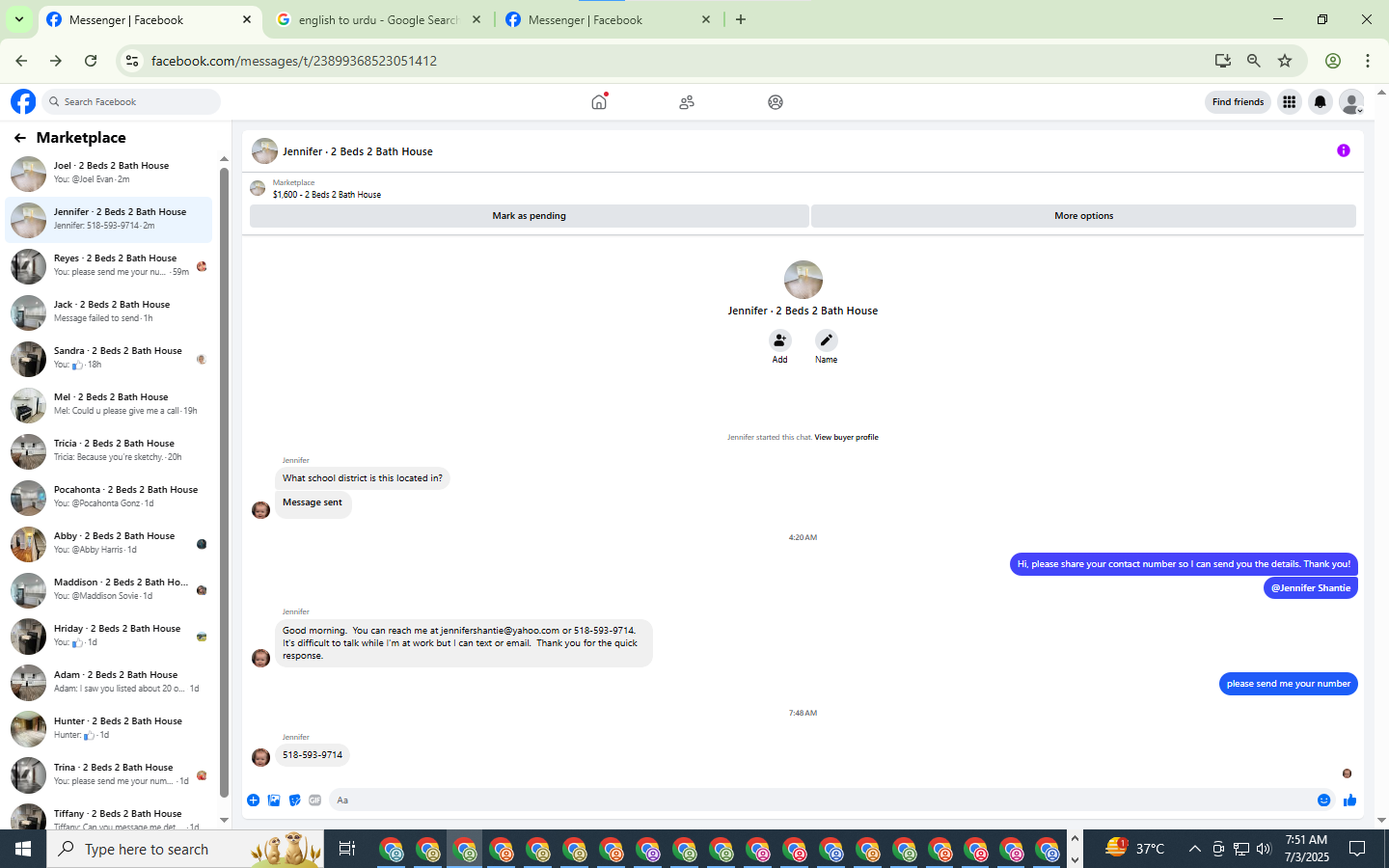Send a thumbs-up like
The height and width of the screenshot is (868, 1389).
click(x=1349, y=800)
